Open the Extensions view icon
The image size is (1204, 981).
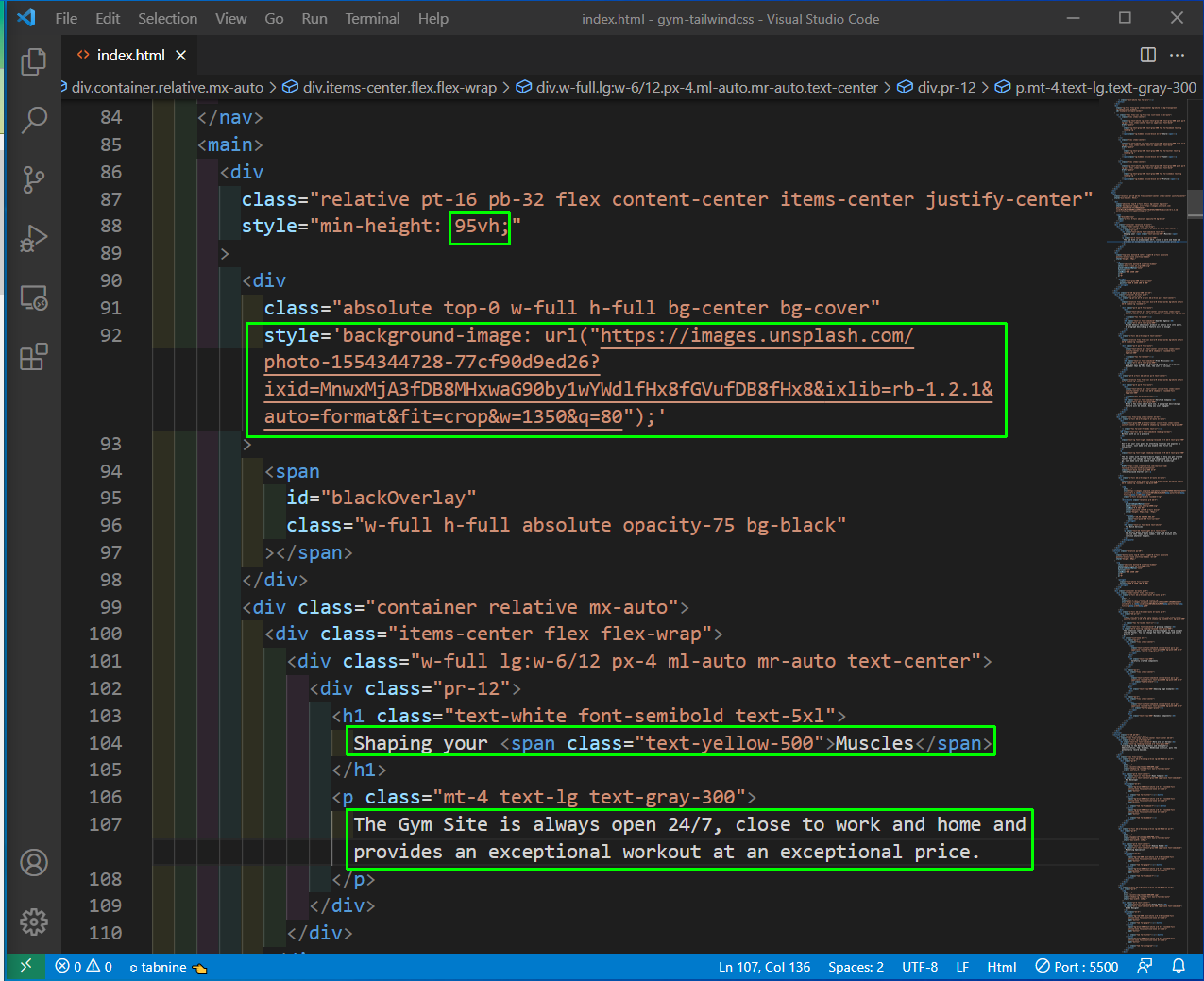(34, 357)
